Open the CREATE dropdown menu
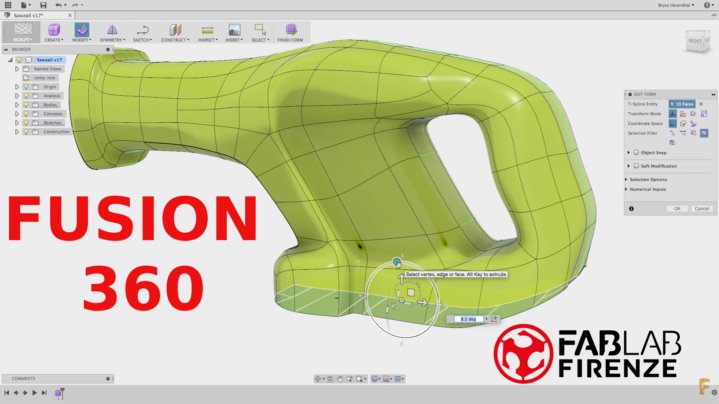Screen dimensions: 719x404 pos(54,40)
